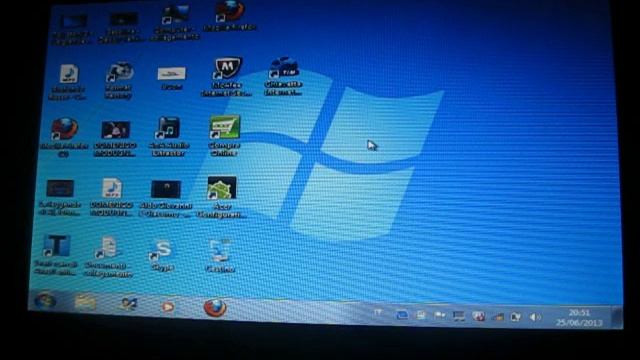Open the Action Center flag tray icon
640x360 pixels.
440,315
